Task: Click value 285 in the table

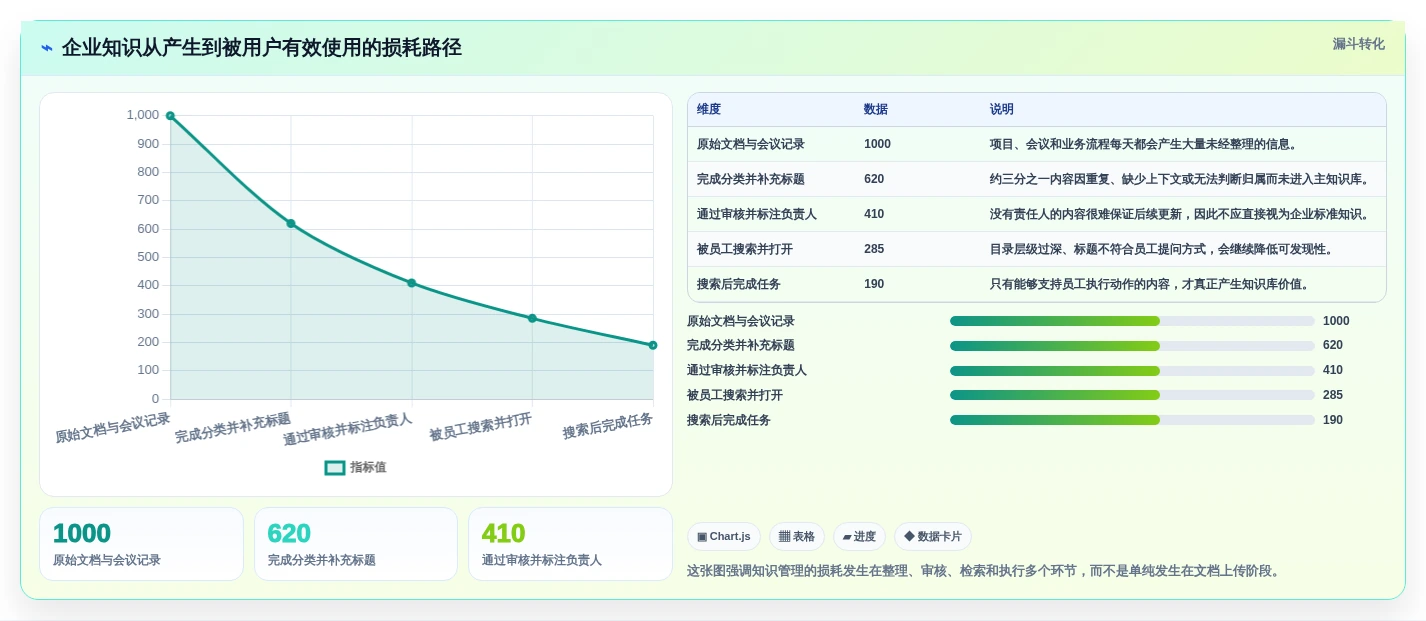Action: [874, 249]
